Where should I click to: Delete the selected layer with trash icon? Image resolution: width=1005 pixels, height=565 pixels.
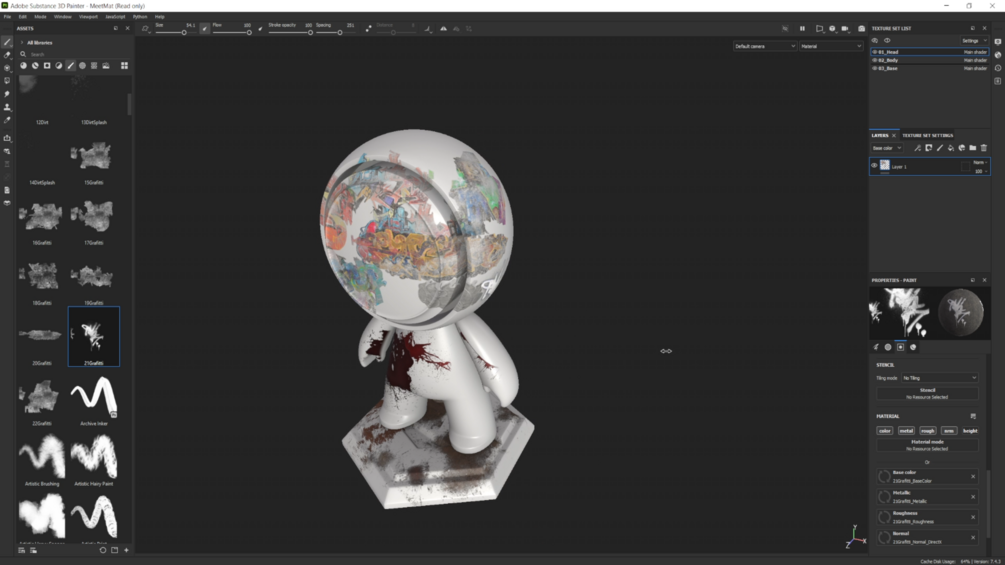click(984, 148)
